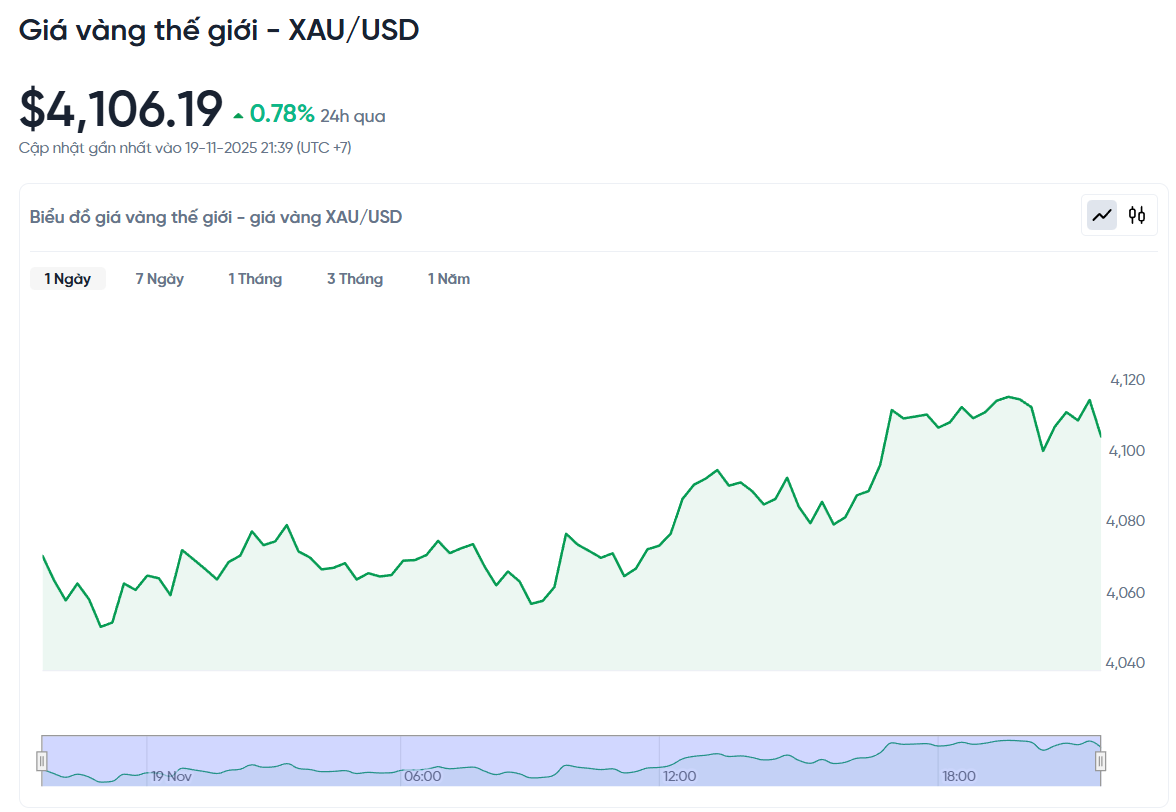Switch chart to "1 Năm" range

point(449,279)
